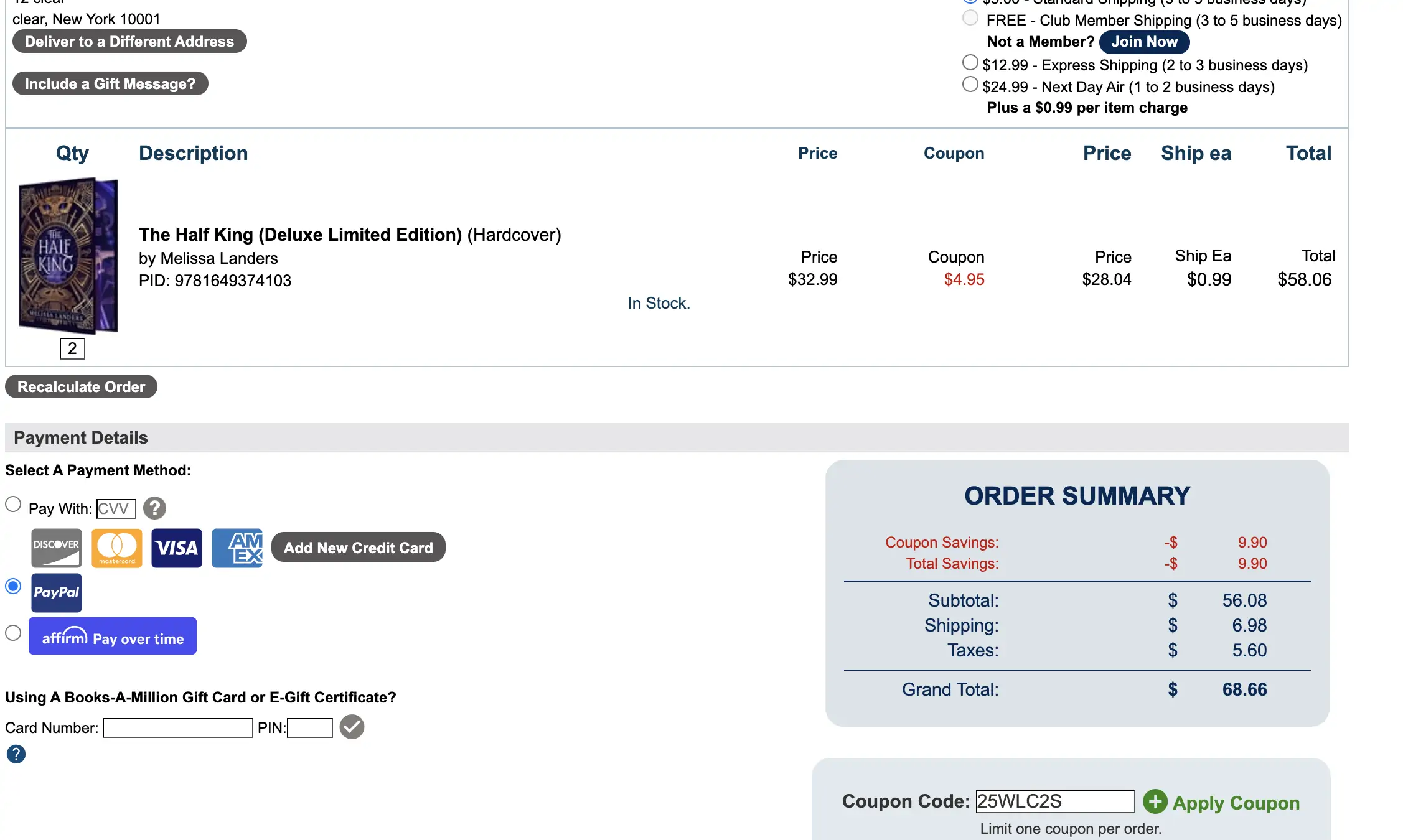Click Deliver to a Different Address
This screenshot has height=840, width=1403.
click(129, 41)
